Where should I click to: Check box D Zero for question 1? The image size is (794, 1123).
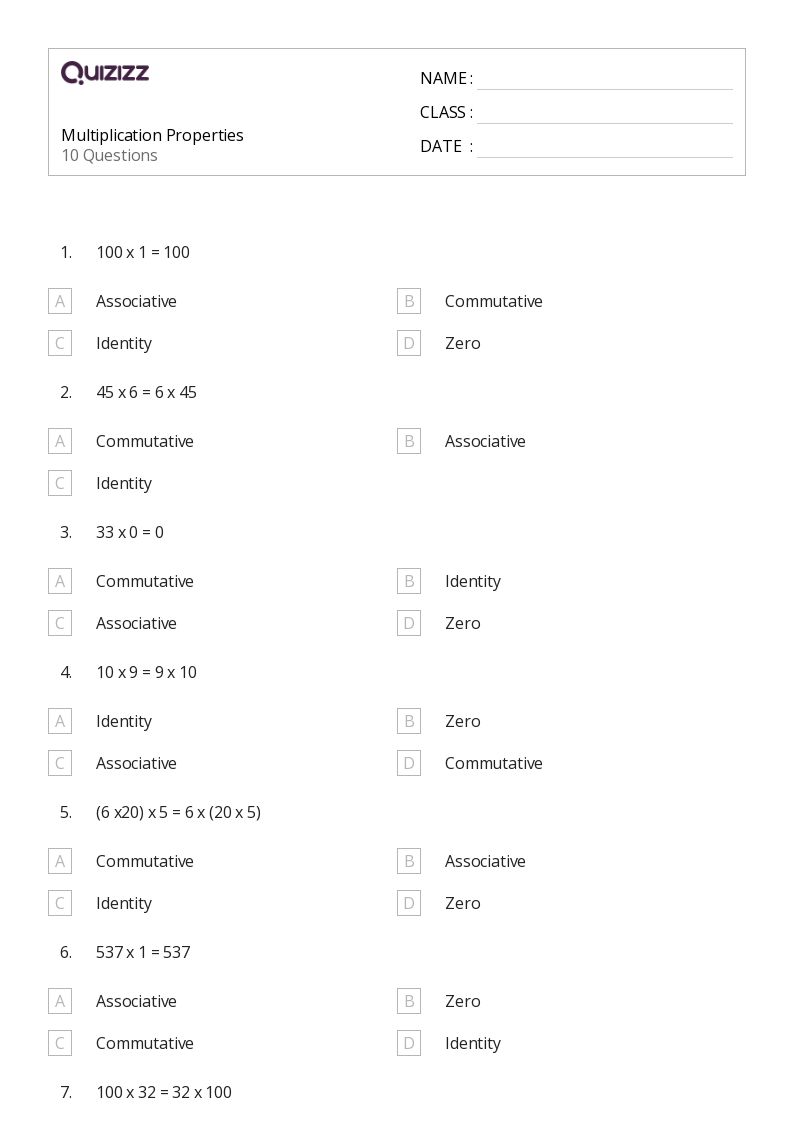tap(409, 343)
